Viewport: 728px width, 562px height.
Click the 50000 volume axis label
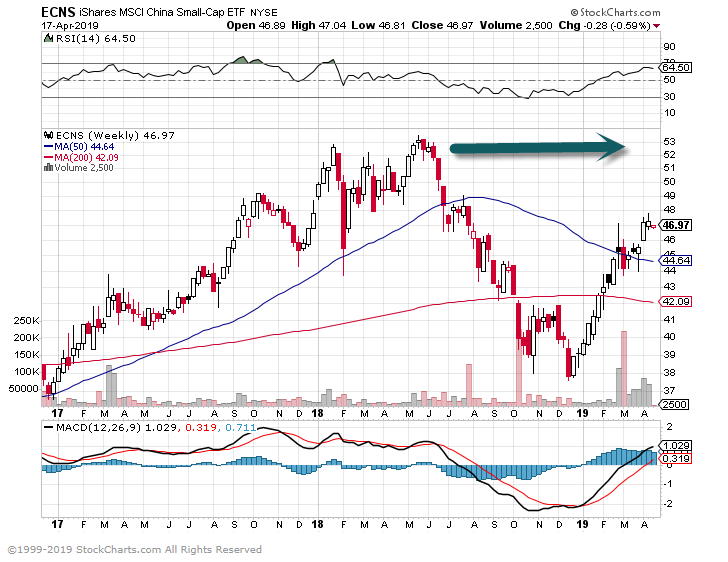[x=24, y=389]
